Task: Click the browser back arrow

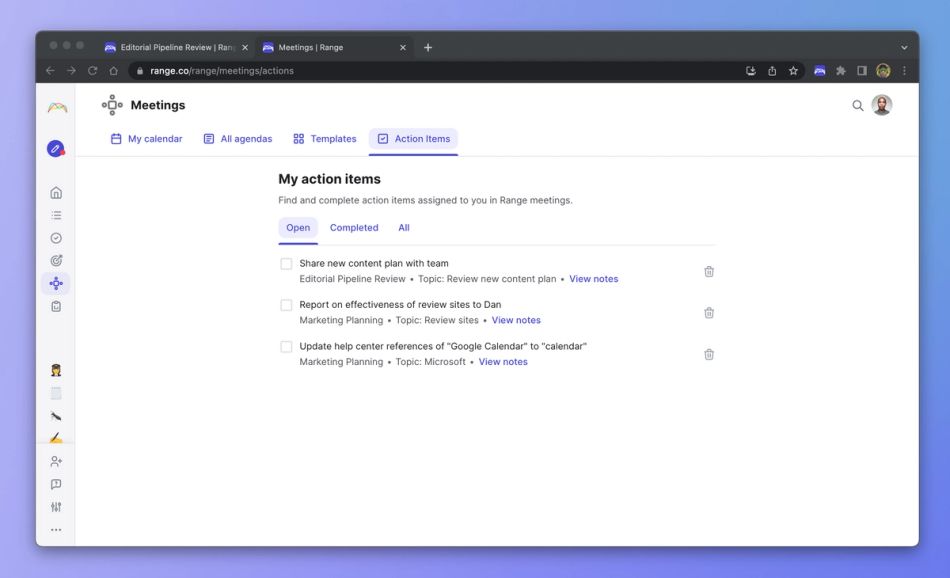Action: [x=50, y=71]
